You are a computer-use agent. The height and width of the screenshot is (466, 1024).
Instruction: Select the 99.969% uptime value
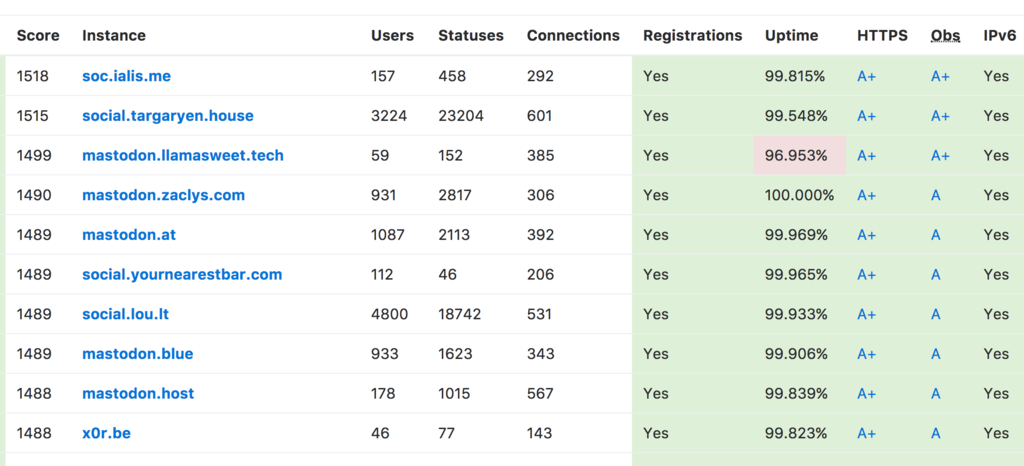[x=796, y=235]
